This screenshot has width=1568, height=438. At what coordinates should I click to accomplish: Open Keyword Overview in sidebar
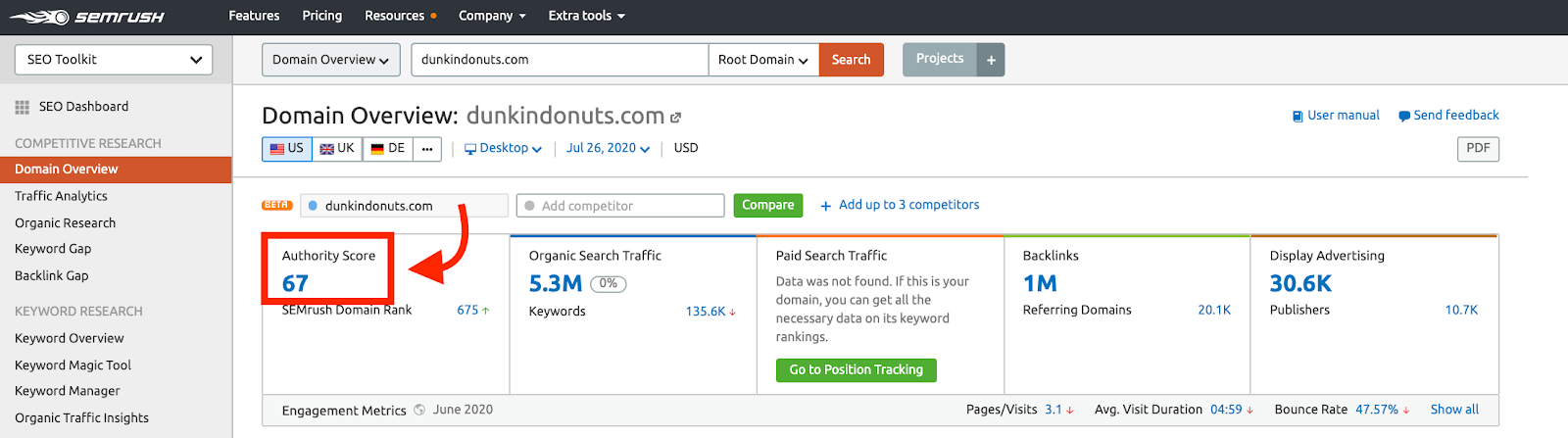[69, 338]
